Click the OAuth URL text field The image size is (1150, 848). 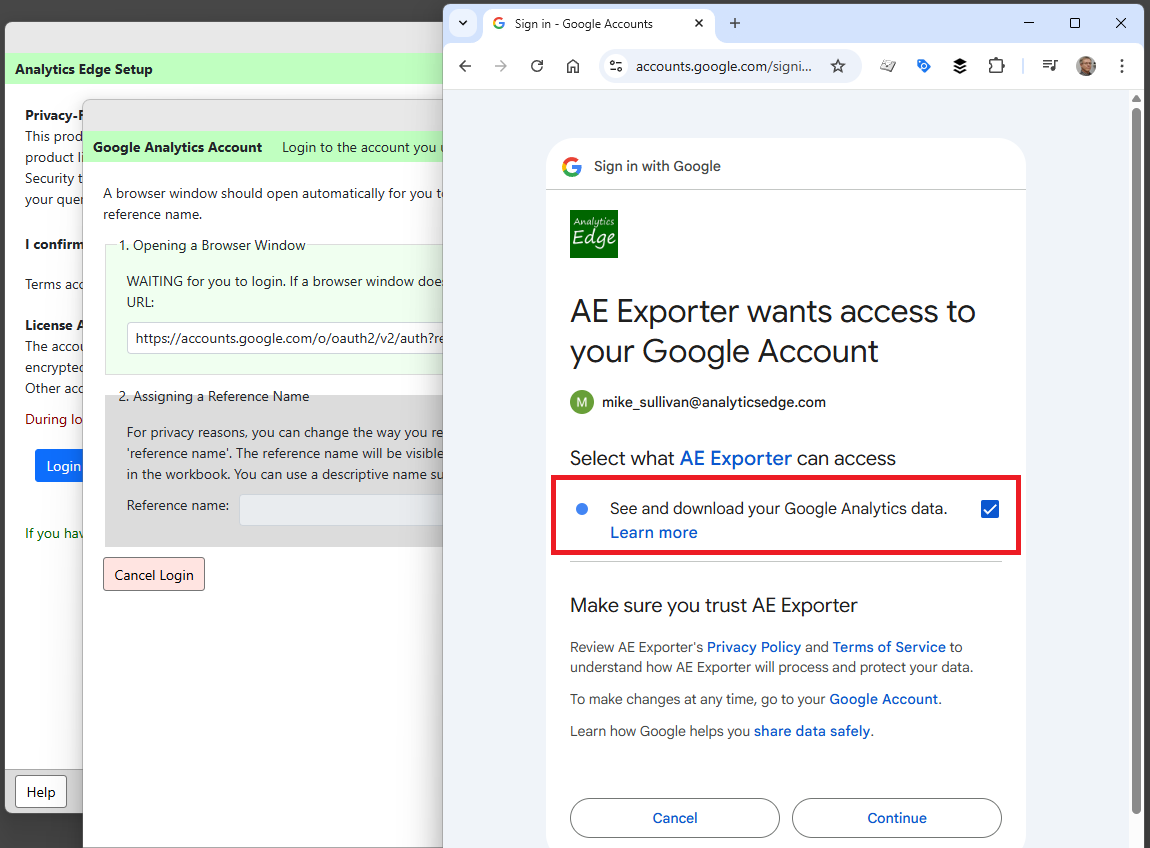click(285, 339)
